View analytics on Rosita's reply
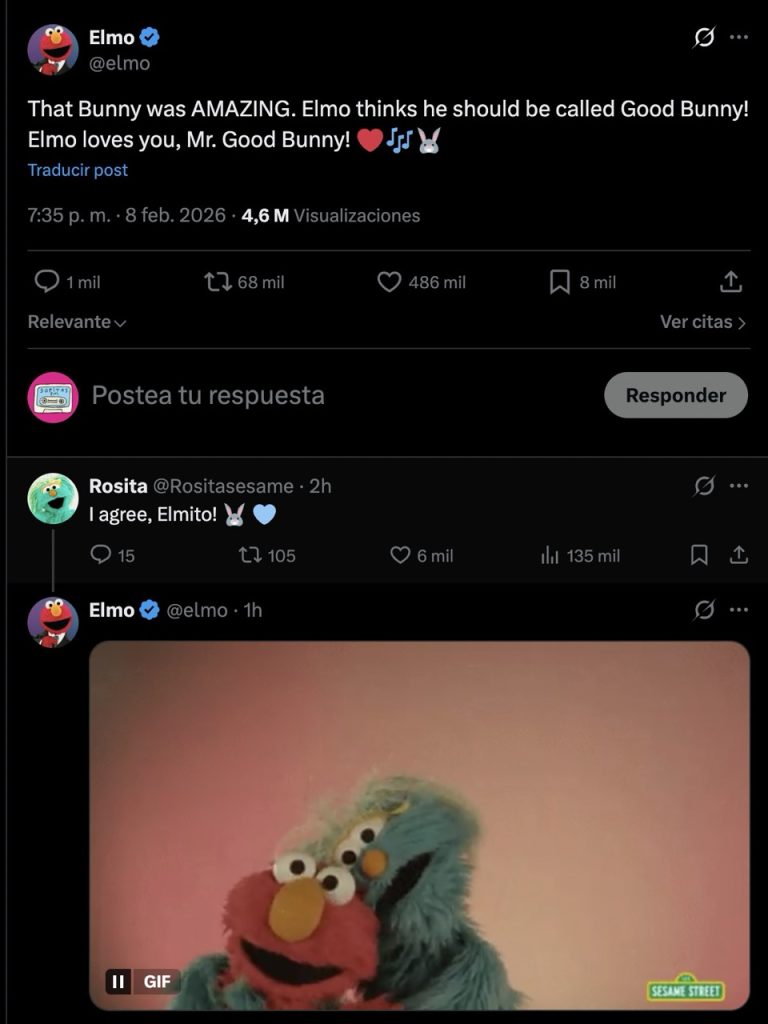Image resolution: width=768 pixels, height=1024 pixels. pyautogui.click(x=549, y=555)
